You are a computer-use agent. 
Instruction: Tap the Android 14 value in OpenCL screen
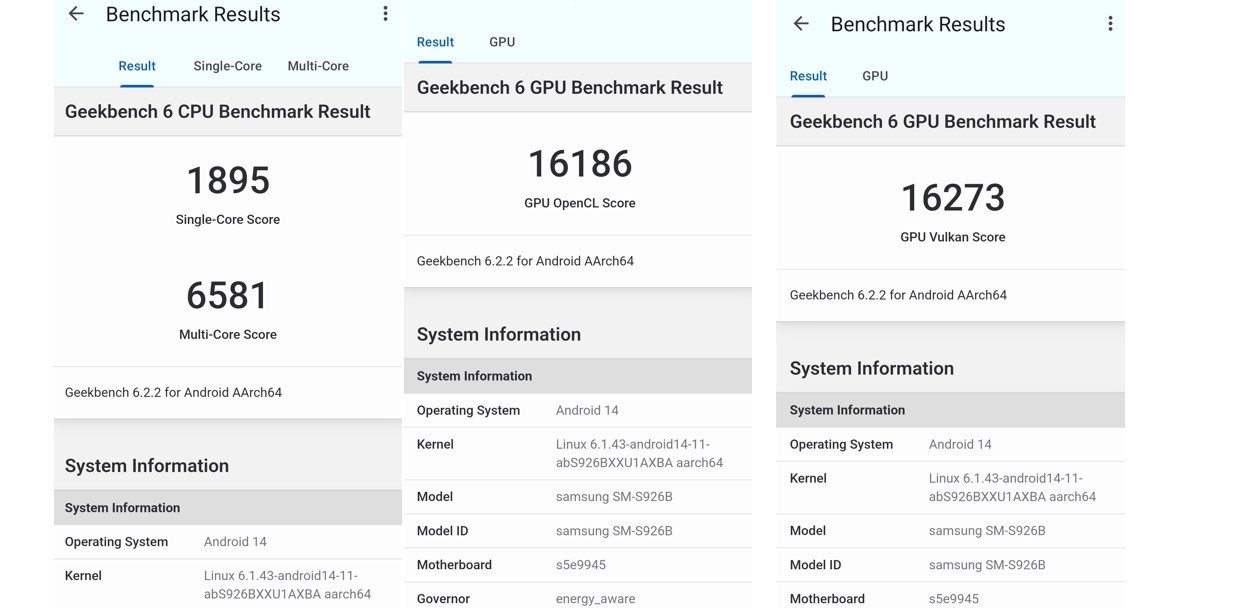[x=587, y=410]
